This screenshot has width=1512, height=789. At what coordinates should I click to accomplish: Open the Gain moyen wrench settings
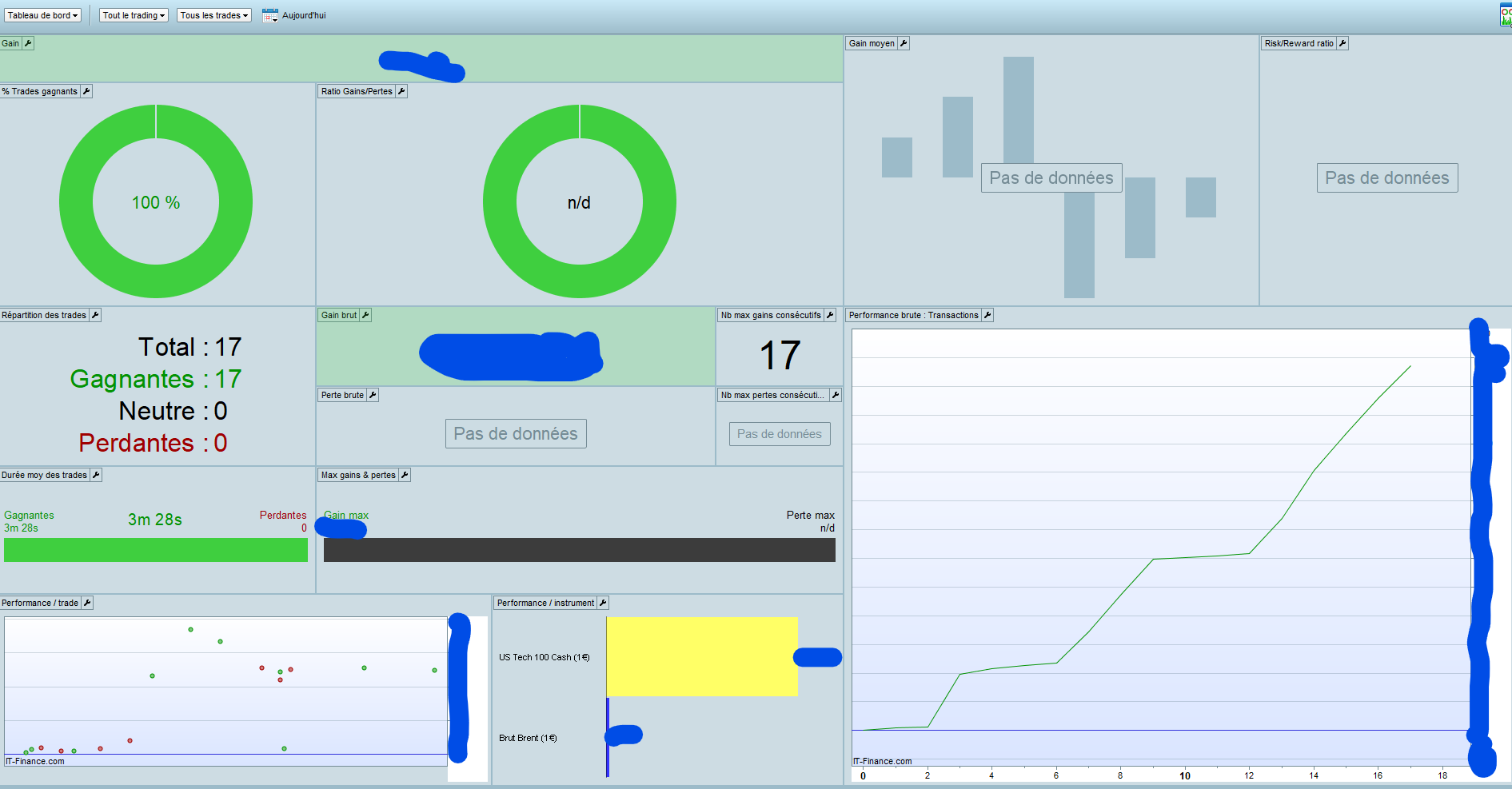904,43
